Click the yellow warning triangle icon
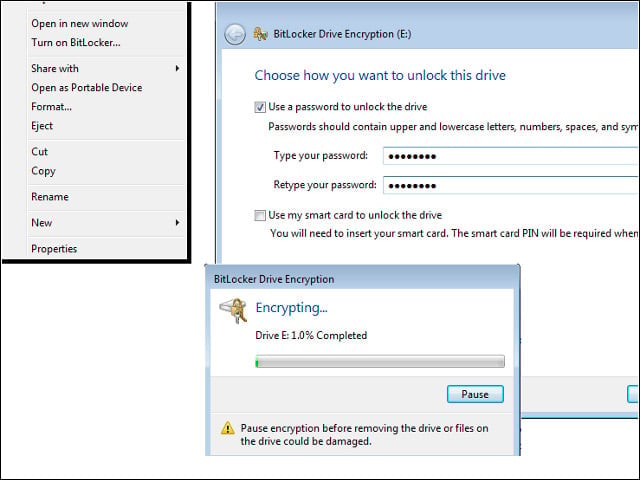 click(x=227, y=428)
